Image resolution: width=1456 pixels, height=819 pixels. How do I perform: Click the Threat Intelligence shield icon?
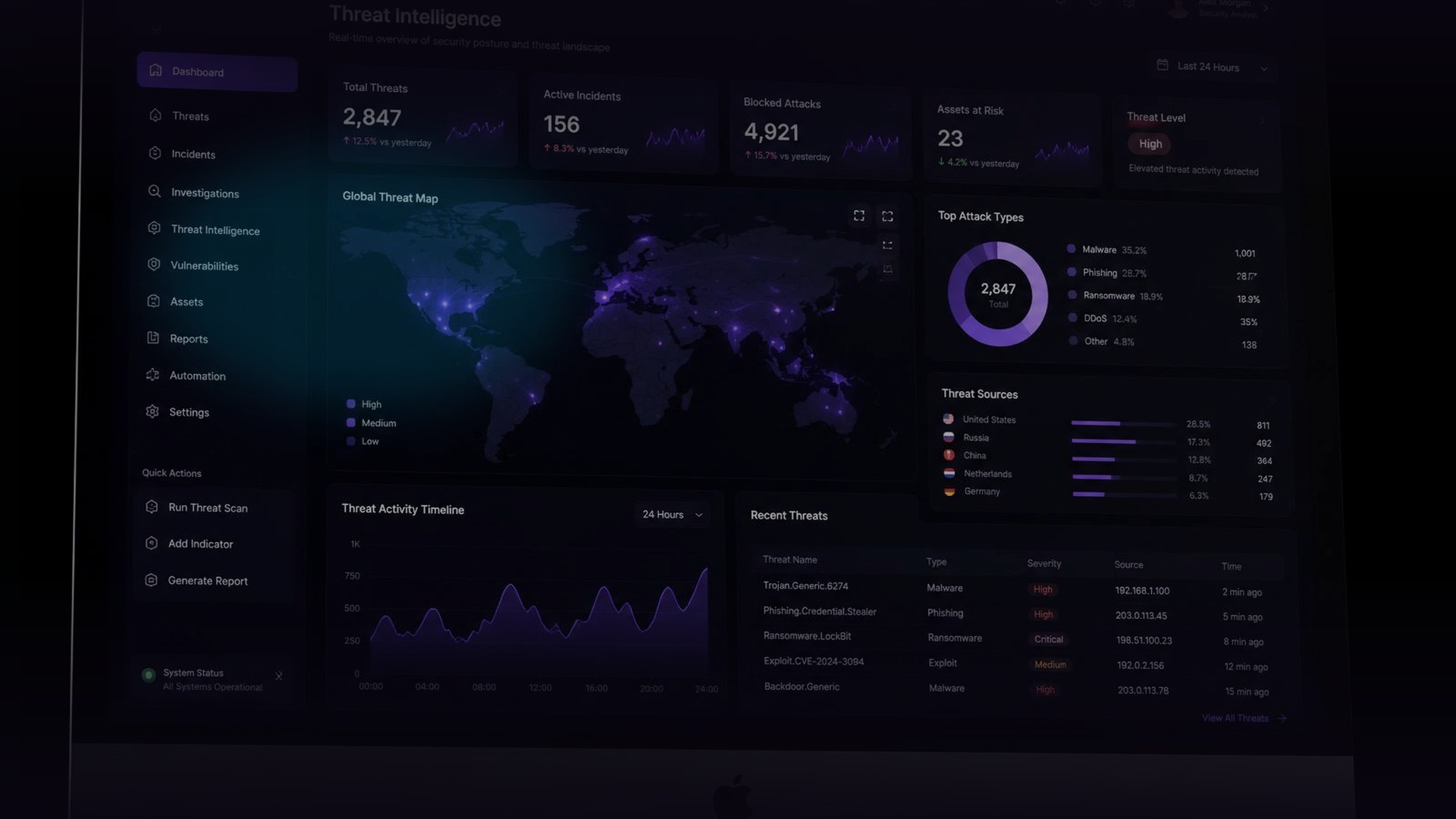point(154,228)
